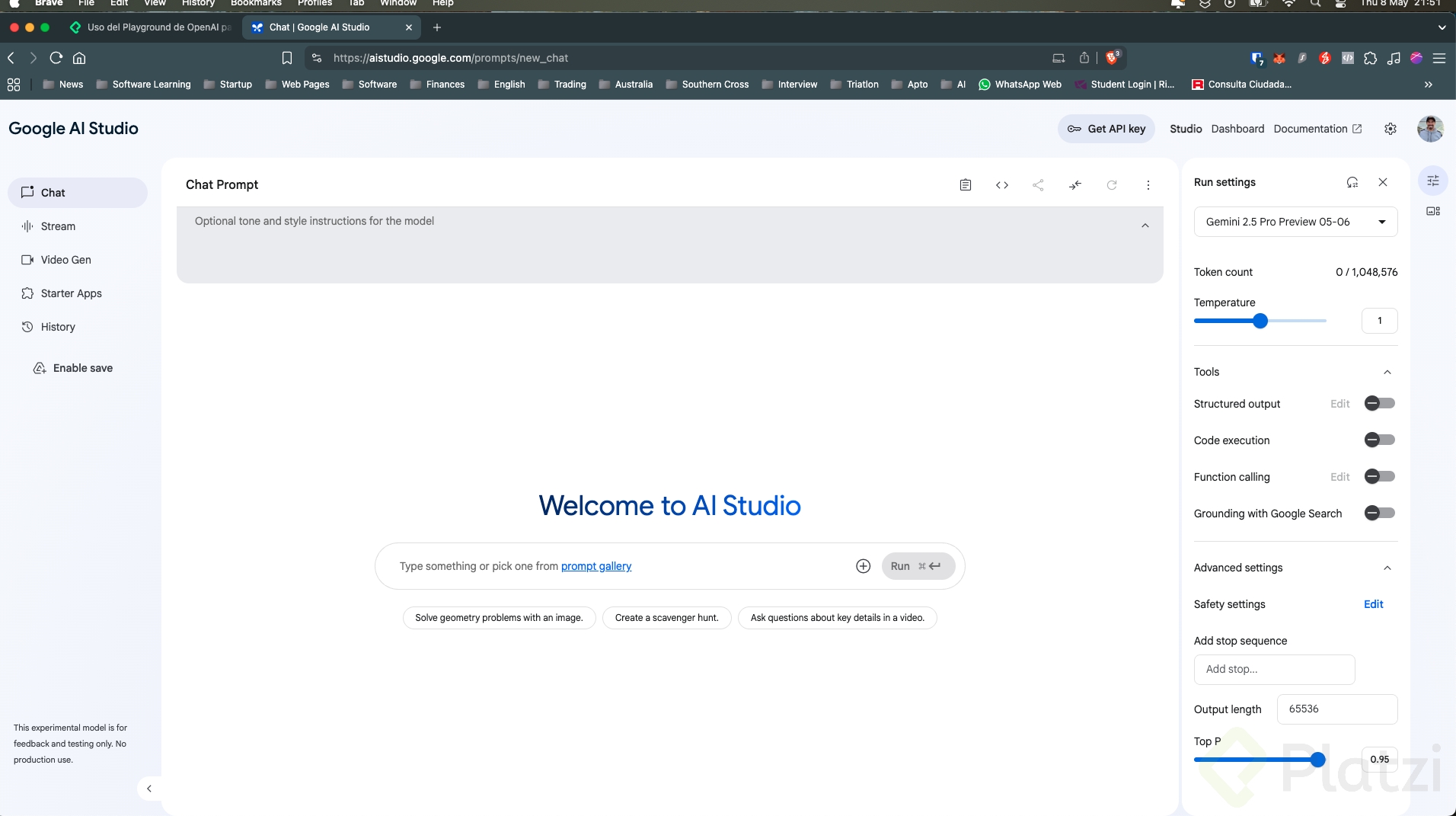Click the Brave Shields icon
Screen dimensions: 1456x816
1113,57
